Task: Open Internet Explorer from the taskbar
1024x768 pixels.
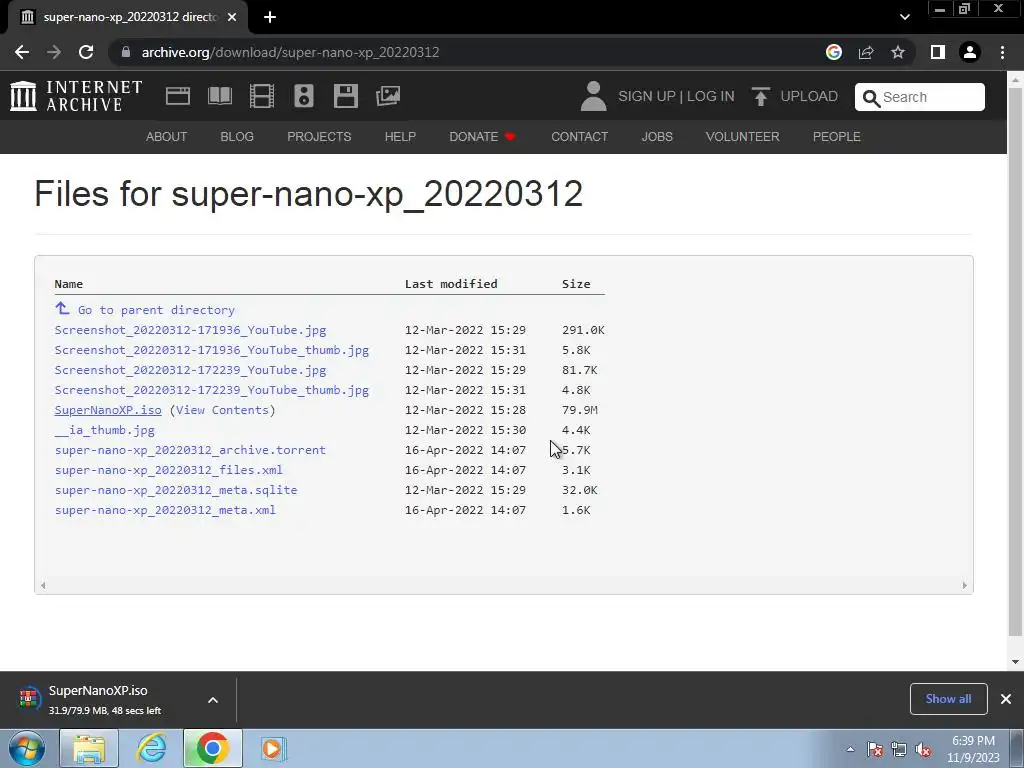Action: pos(151,748)
